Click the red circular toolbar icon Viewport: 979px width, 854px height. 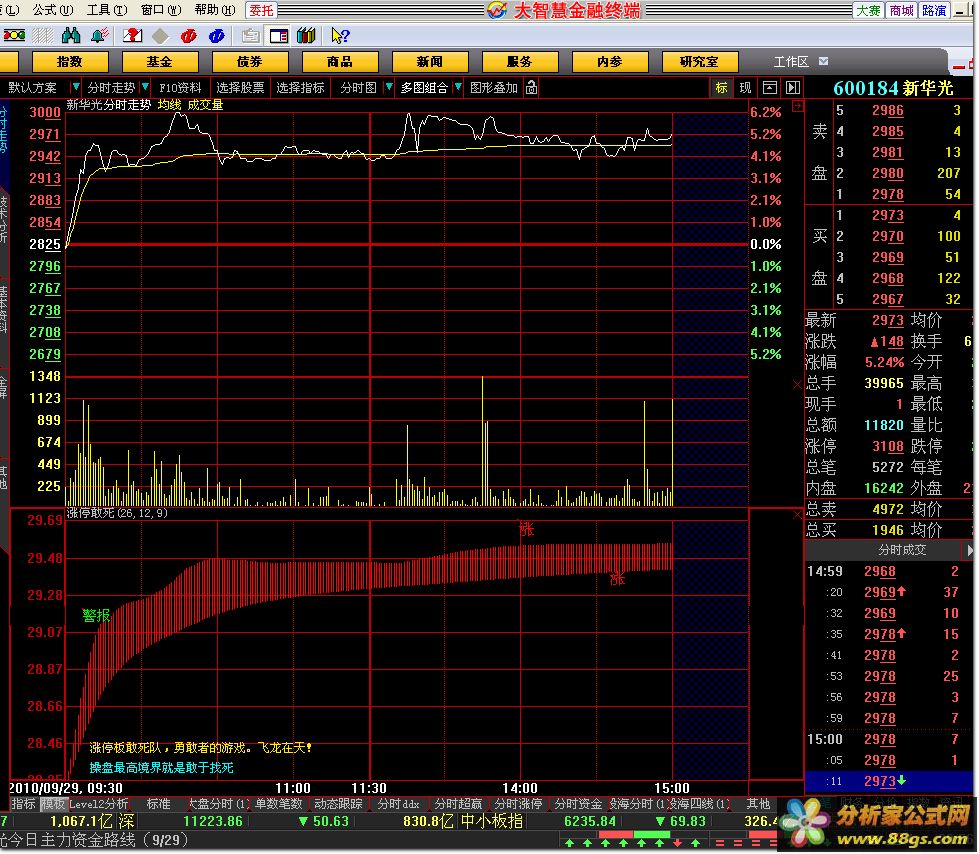[x=188, y=36]
